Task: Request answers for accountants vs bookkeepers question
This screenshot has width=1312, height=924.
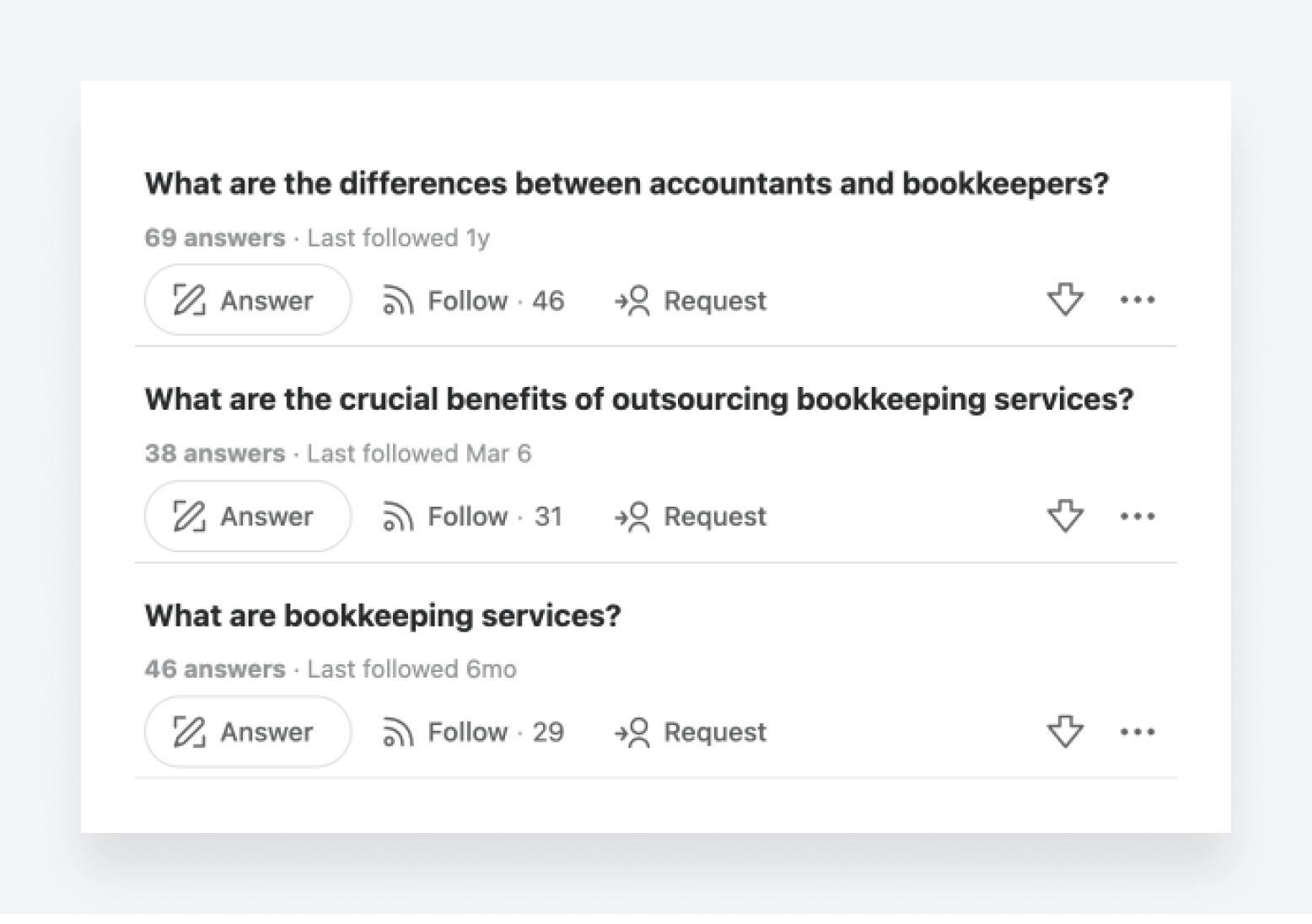Action: click(691, 300)
